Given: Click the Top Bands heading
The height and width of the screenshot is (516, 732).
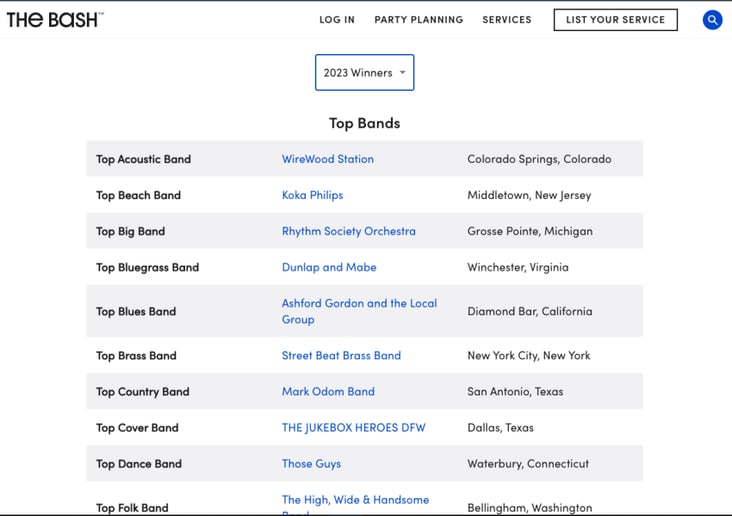Looking at the screenshot, I should pos(365,123).
